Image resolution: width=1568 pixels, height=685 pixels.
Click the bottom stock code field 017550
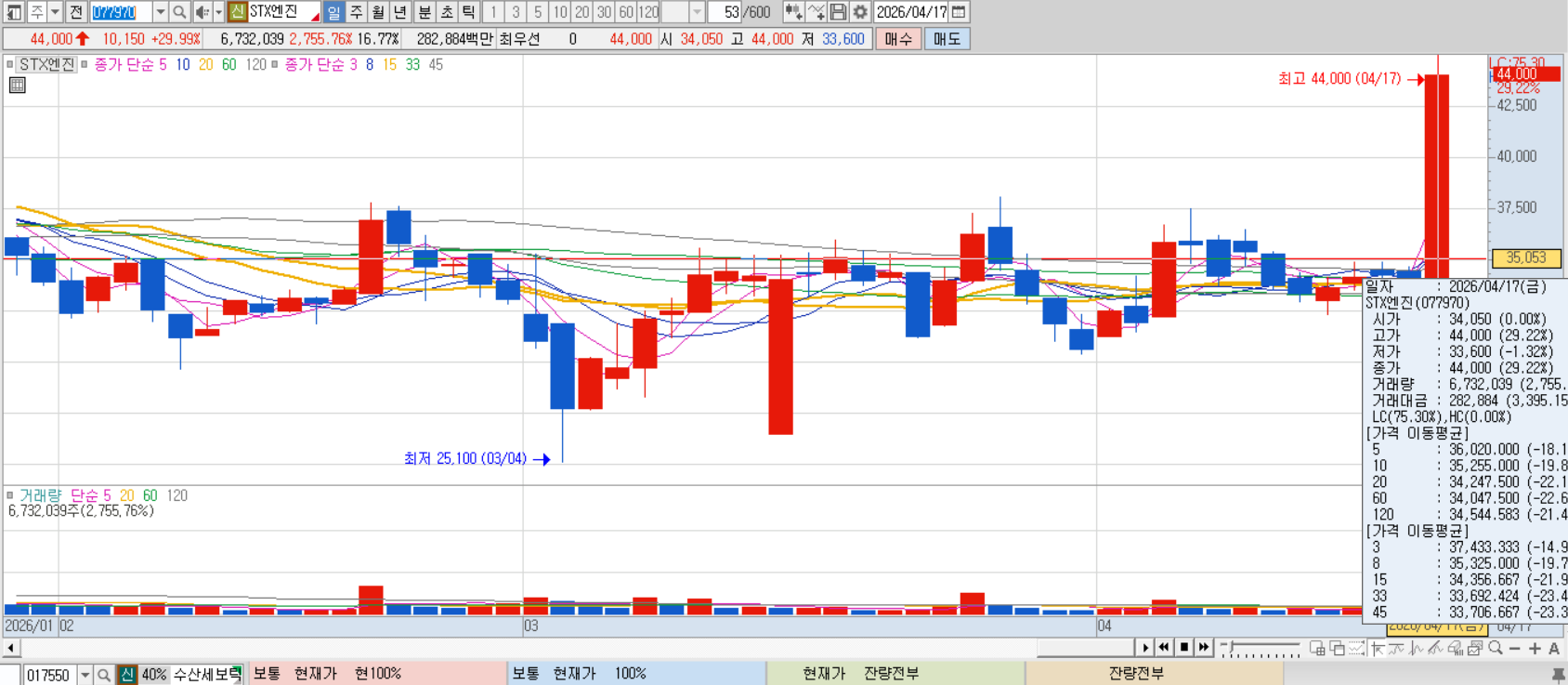click(50, 675)
